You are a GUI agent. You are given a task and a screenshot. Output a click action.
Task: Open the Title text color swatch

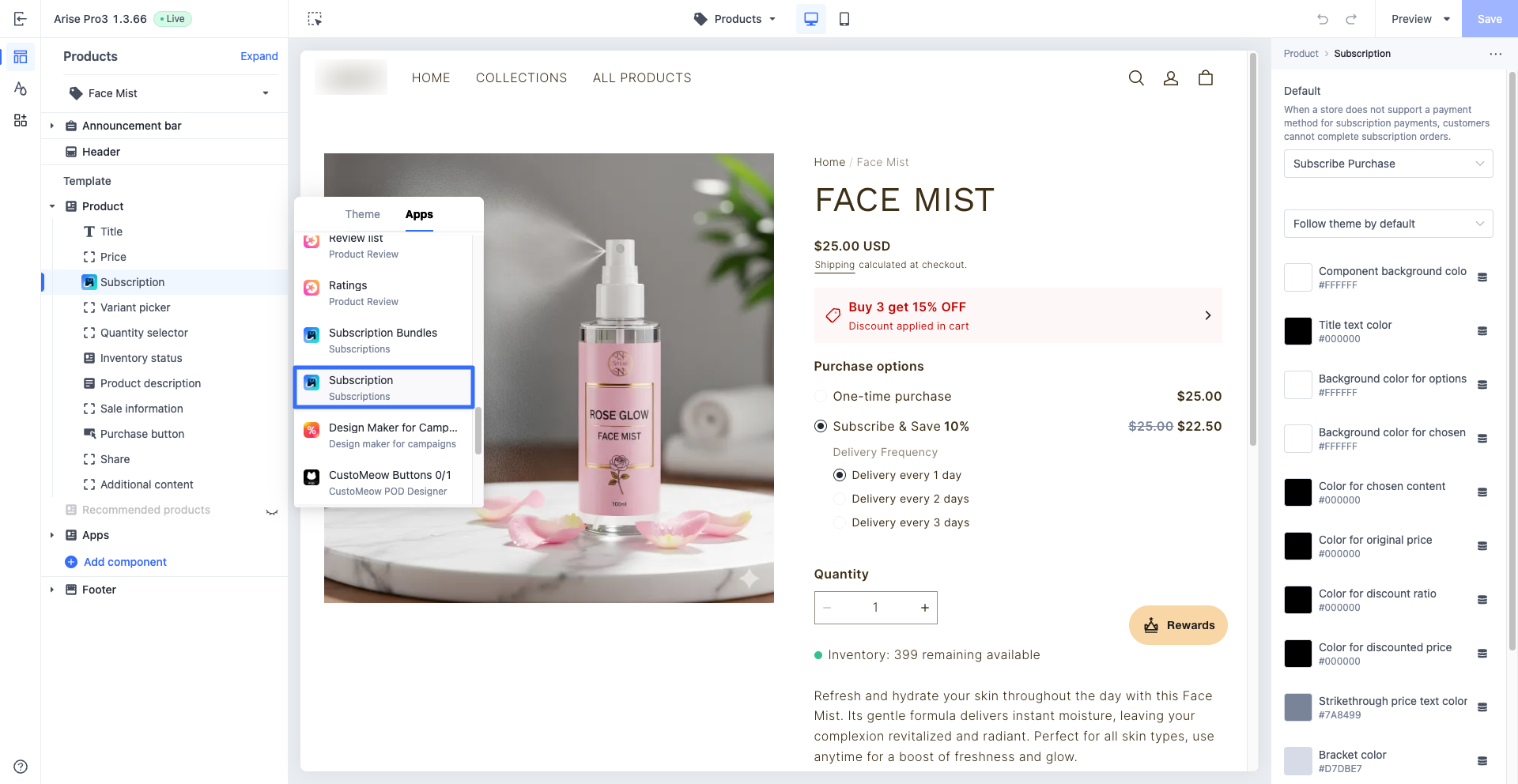coord(1298,331)
